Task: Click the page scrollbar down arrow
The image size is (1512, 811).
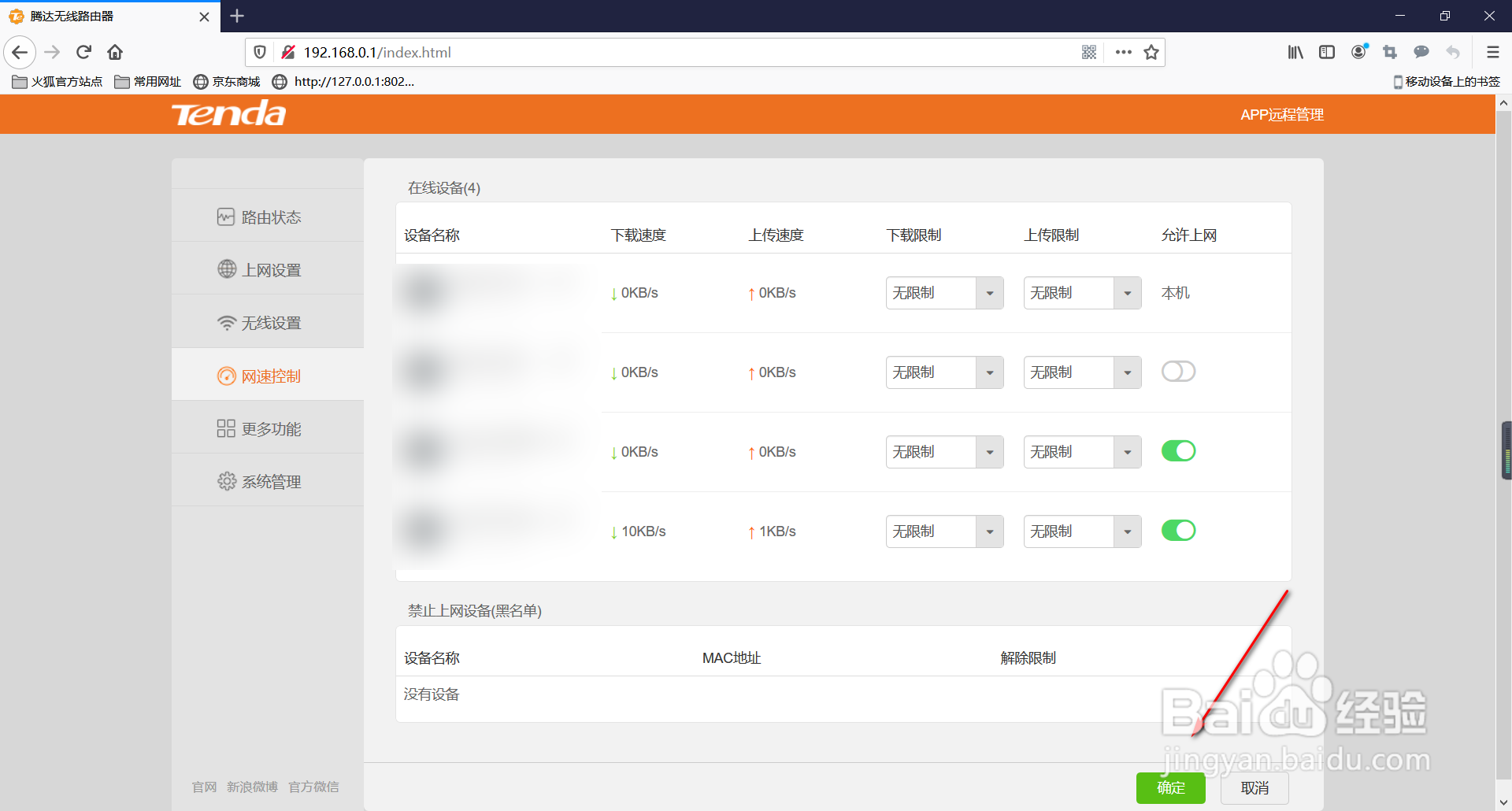Action: click(1503, 802)
